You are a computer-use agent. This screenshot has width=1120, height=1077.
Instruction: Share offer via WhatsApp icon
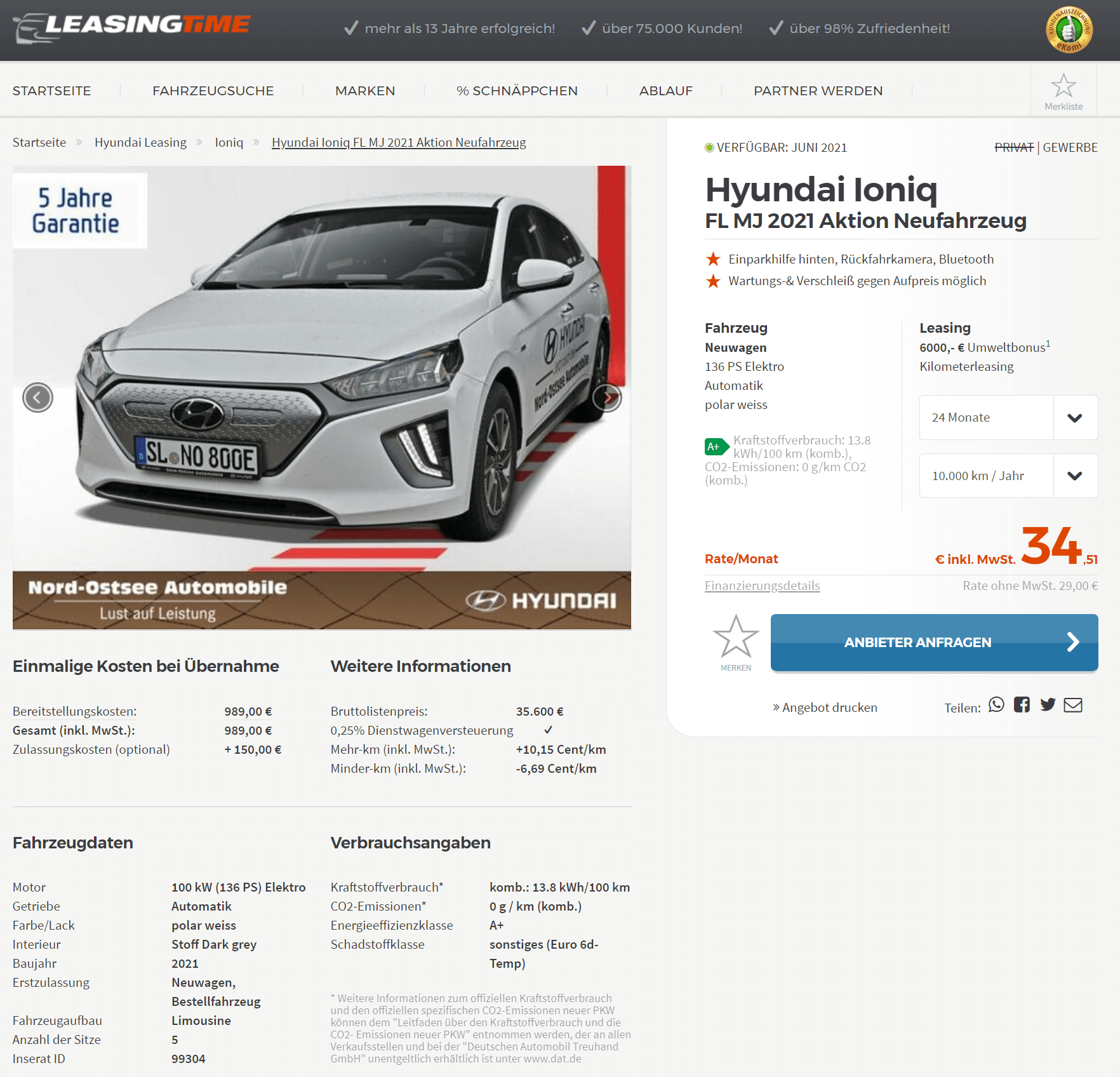pyautogui.click(x=997, y=705)
